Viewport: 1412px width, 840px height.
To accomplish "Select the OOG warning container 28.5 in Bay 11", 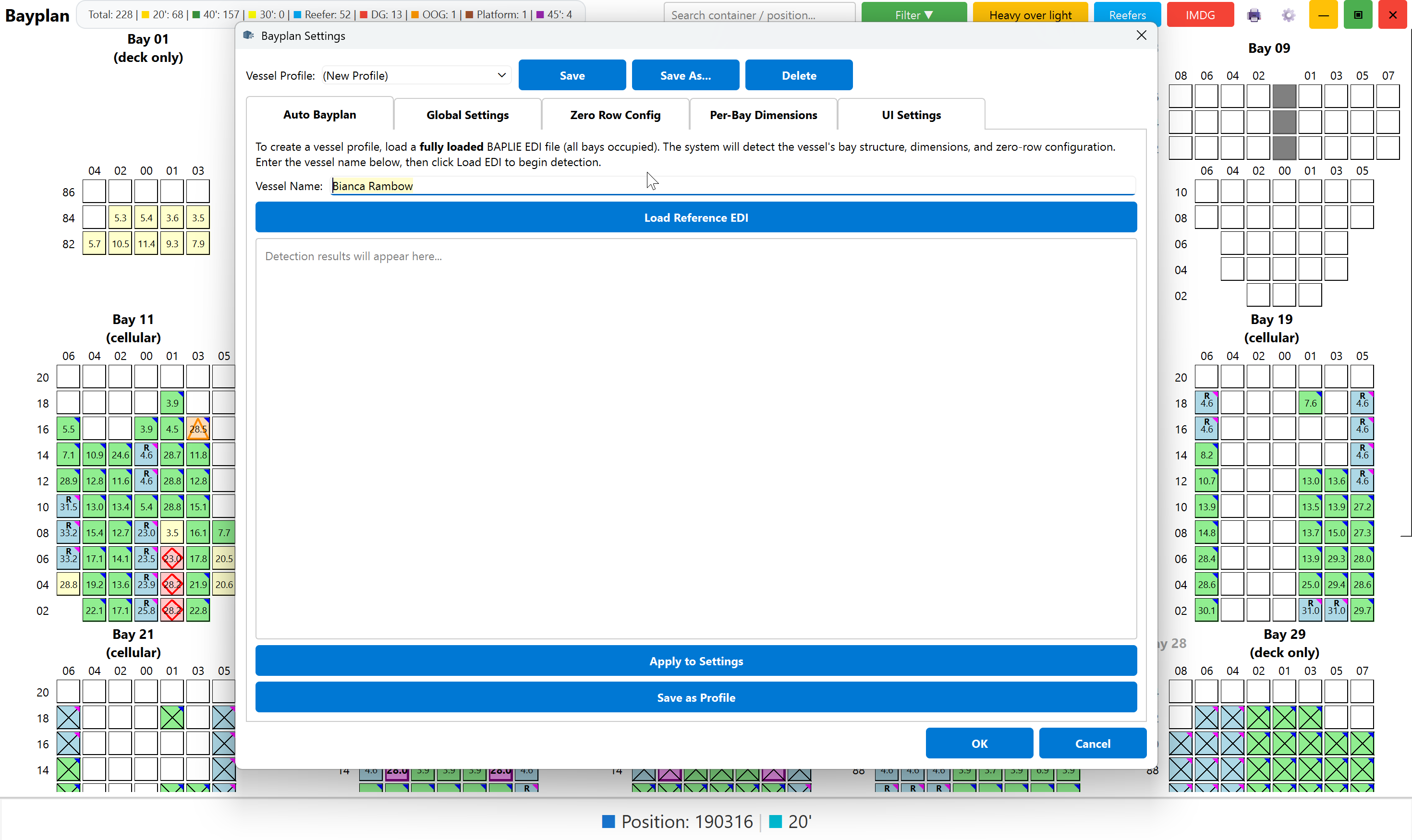I will 198,429.
